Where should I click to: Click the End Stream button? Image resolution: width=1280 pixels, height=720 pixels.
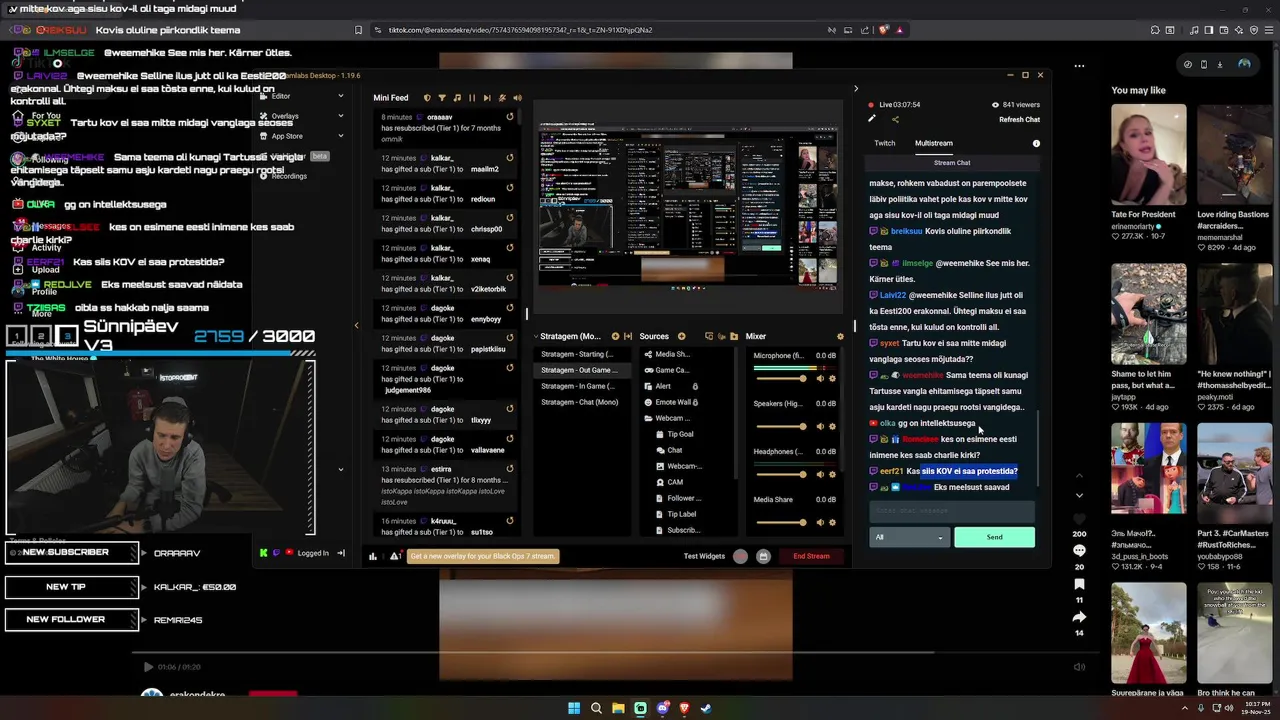click(811, 556)
